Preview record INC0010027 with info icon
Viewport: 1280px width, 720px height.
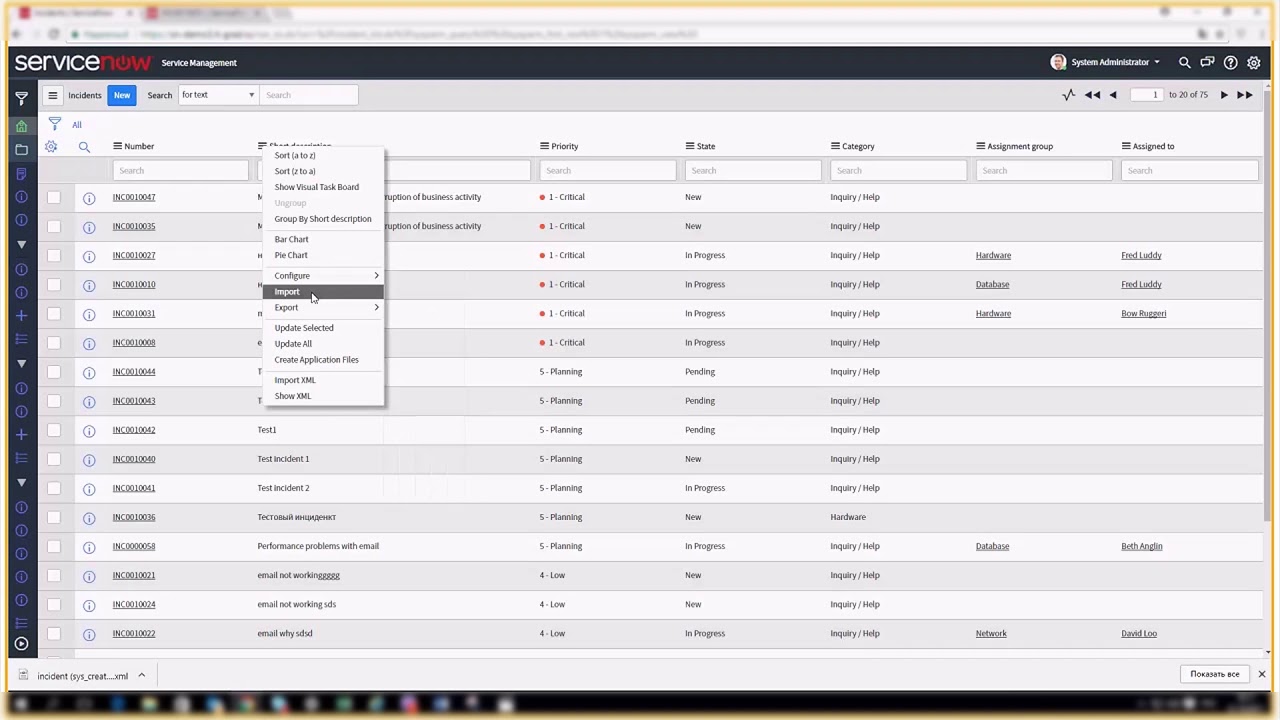click(x=89, y=256)
